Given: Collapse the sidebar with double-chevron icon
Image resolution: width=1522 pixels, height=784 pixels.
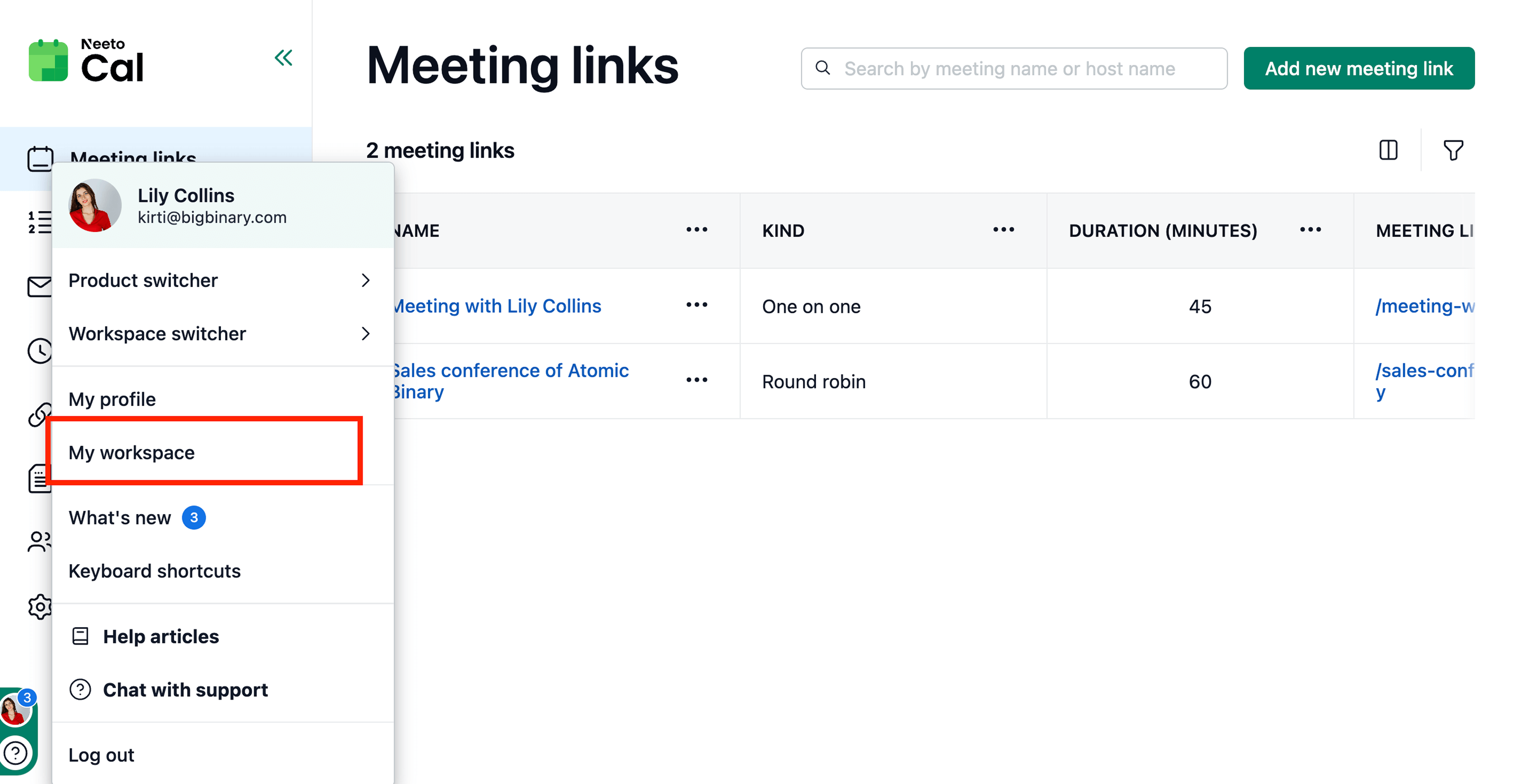Looking at the screenshot, I should tap(284, 58).
